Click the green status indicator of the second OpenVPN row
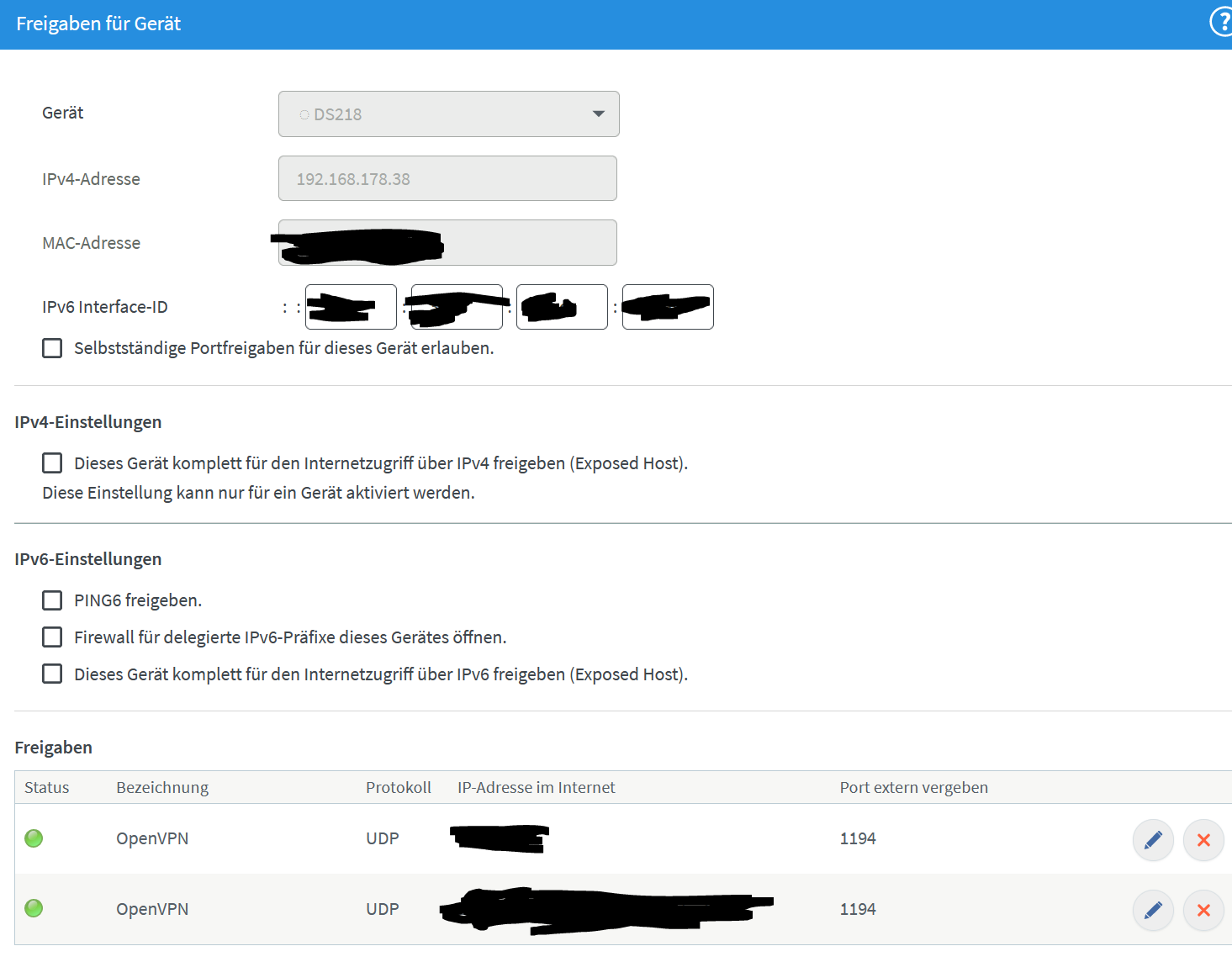Viewport: 1232px width, 962px height. [x=34, y=908]
